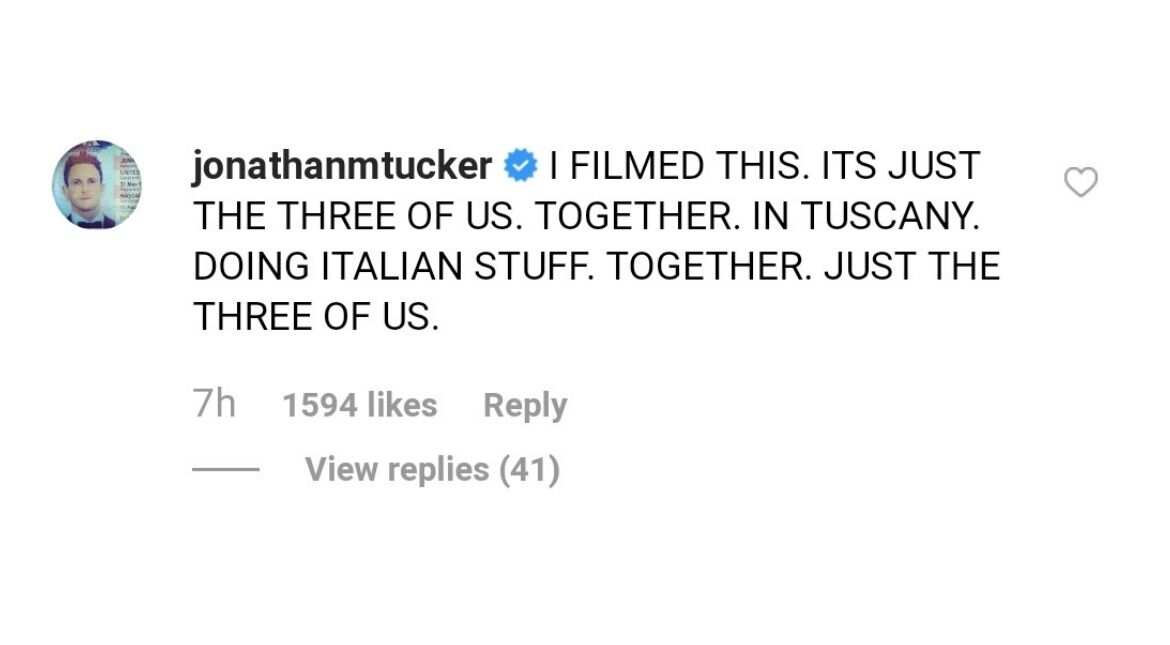Image resolution: width=1170 pixels, height=645 pixels.
Task: Show the 41 hidden replies
Action: pyautogui.click(x=432, y=470)
